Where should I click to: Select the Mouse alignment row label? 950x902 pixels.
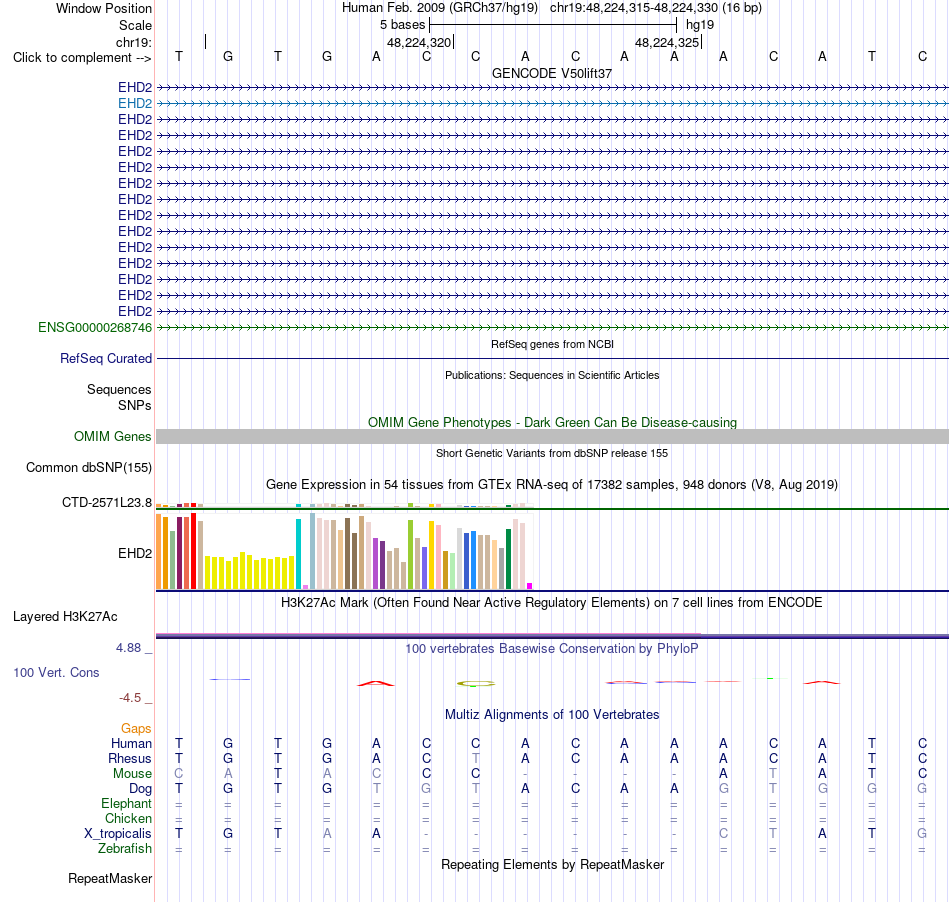(132, 774)
